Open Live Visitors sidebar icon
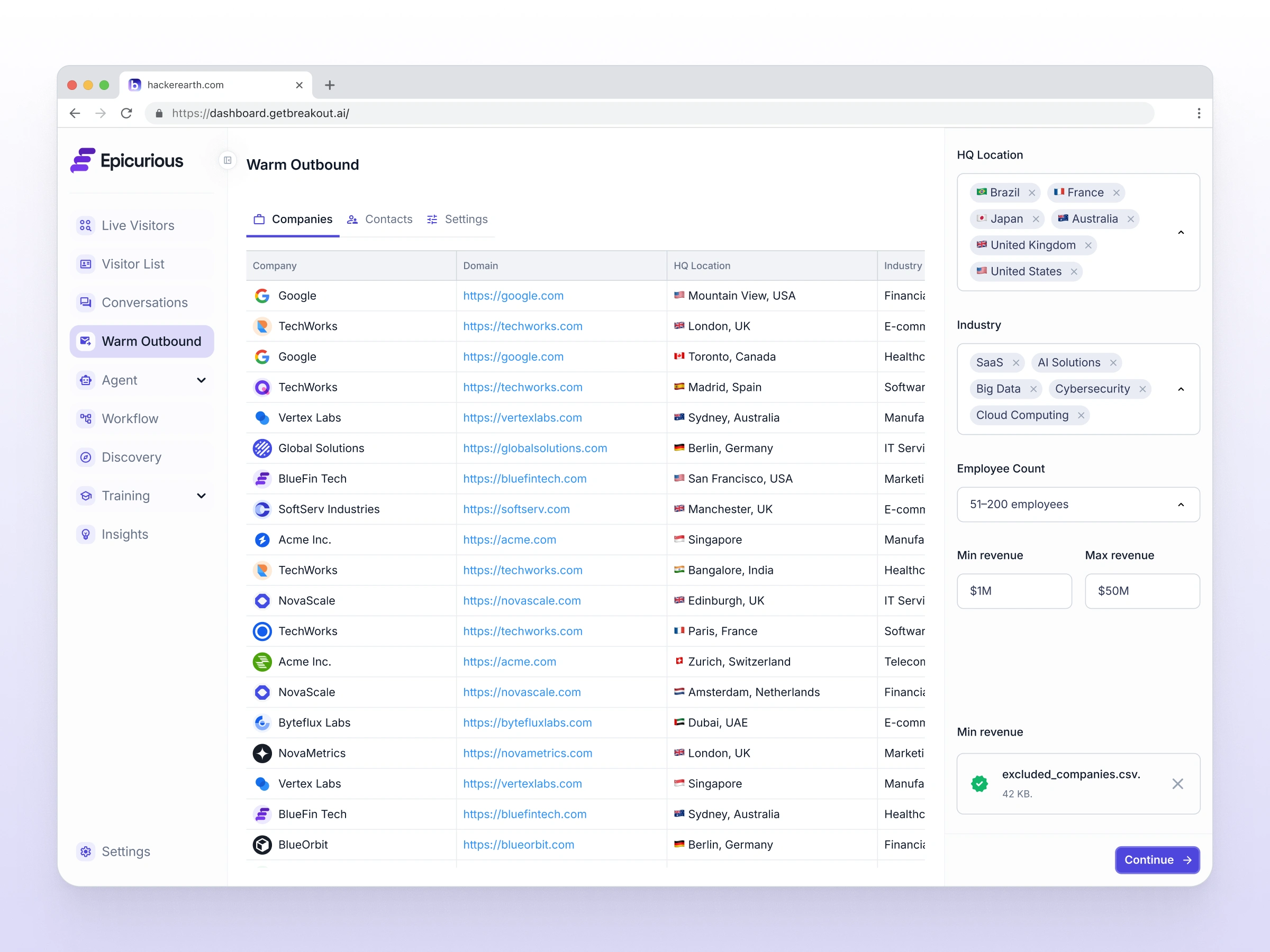The image size is (1270, 952). pos(86,225)
